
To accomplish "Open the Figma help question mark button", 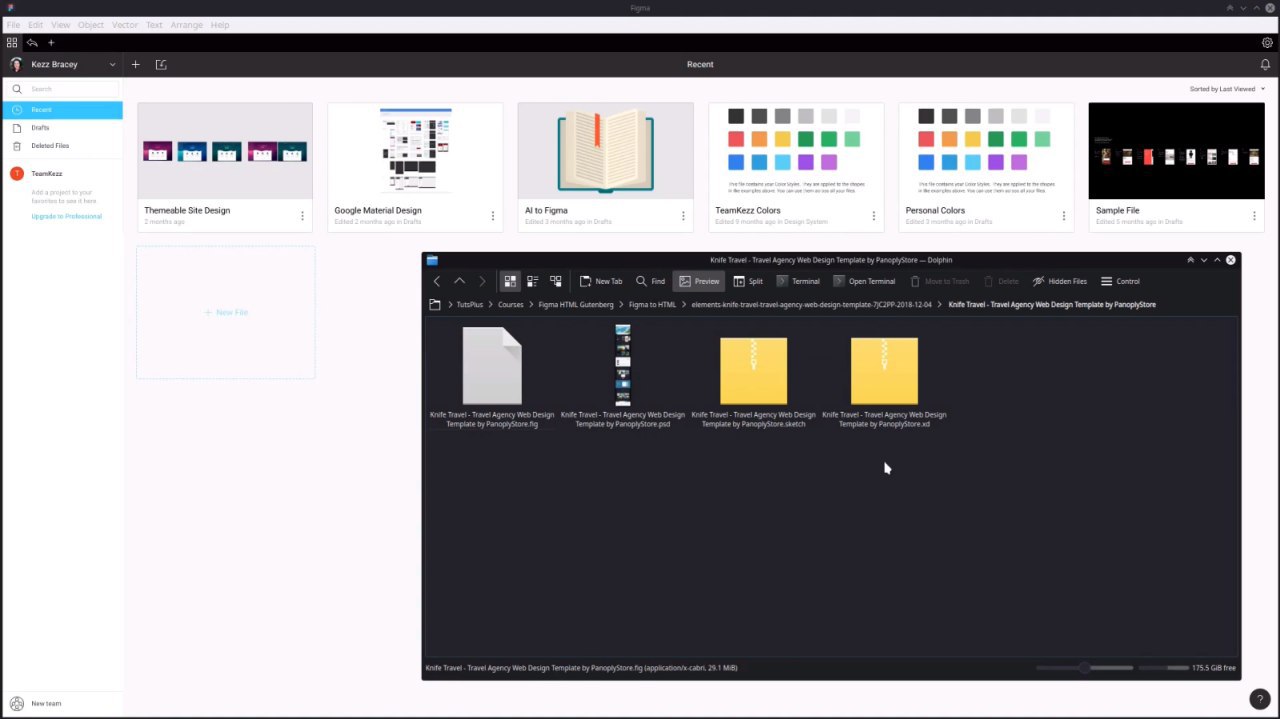I will click(1261, 700).
